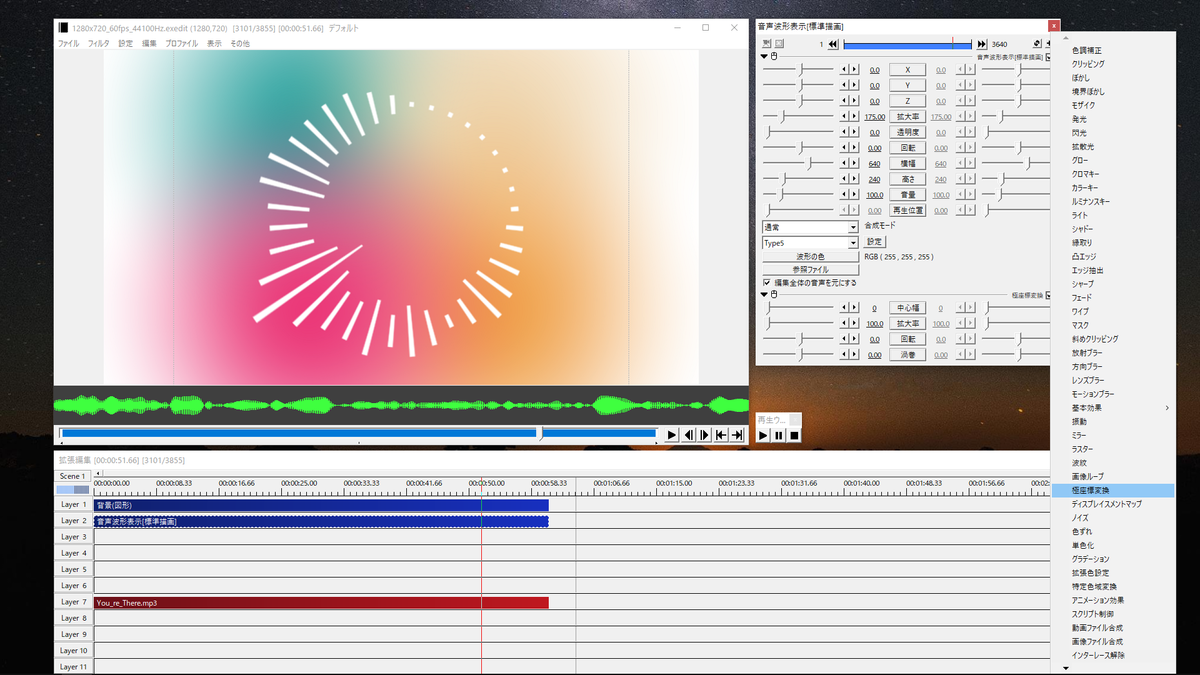Viewport: 1200px width, 675px height.
Task: Select the 音声波形表示[標準描画] timeline object
Action: click(321, 521)
